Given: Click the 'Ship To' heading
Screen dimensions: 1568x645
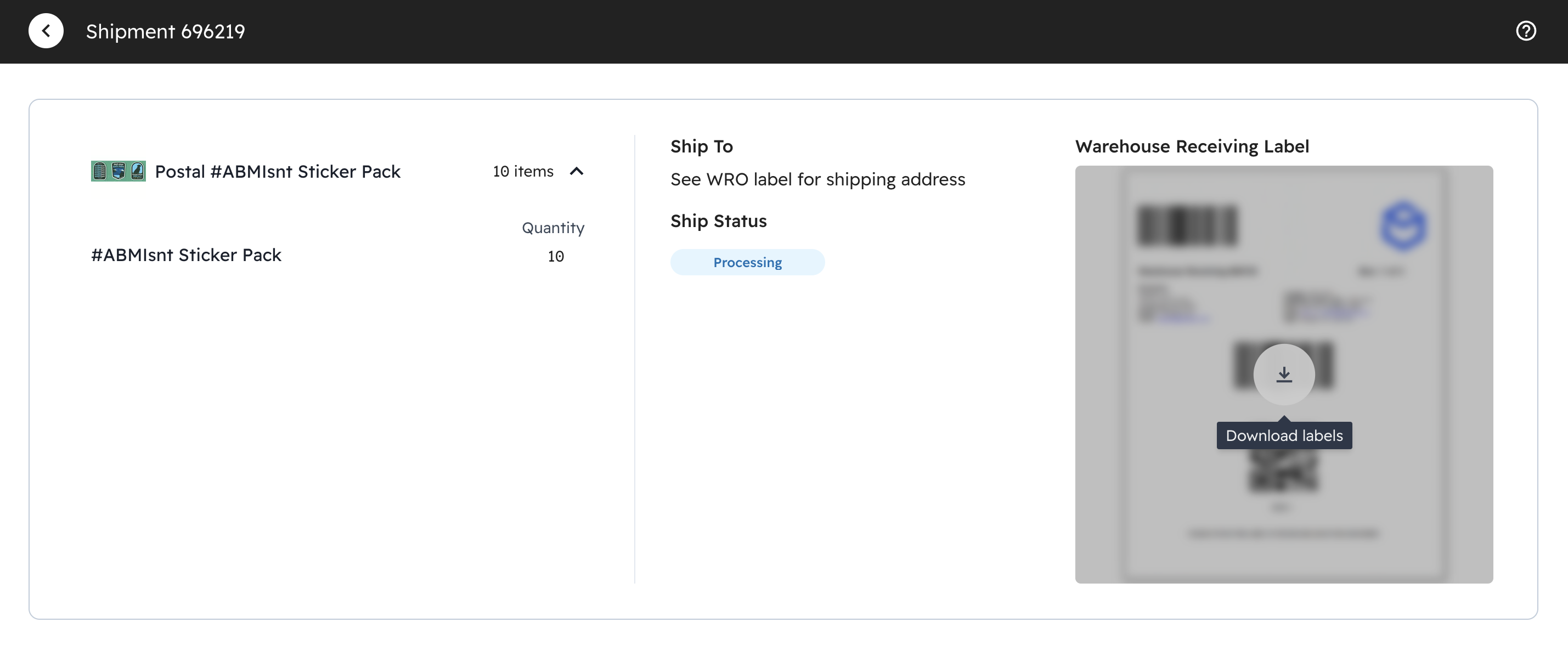Looking at the screenshot, I should (701, 146).
